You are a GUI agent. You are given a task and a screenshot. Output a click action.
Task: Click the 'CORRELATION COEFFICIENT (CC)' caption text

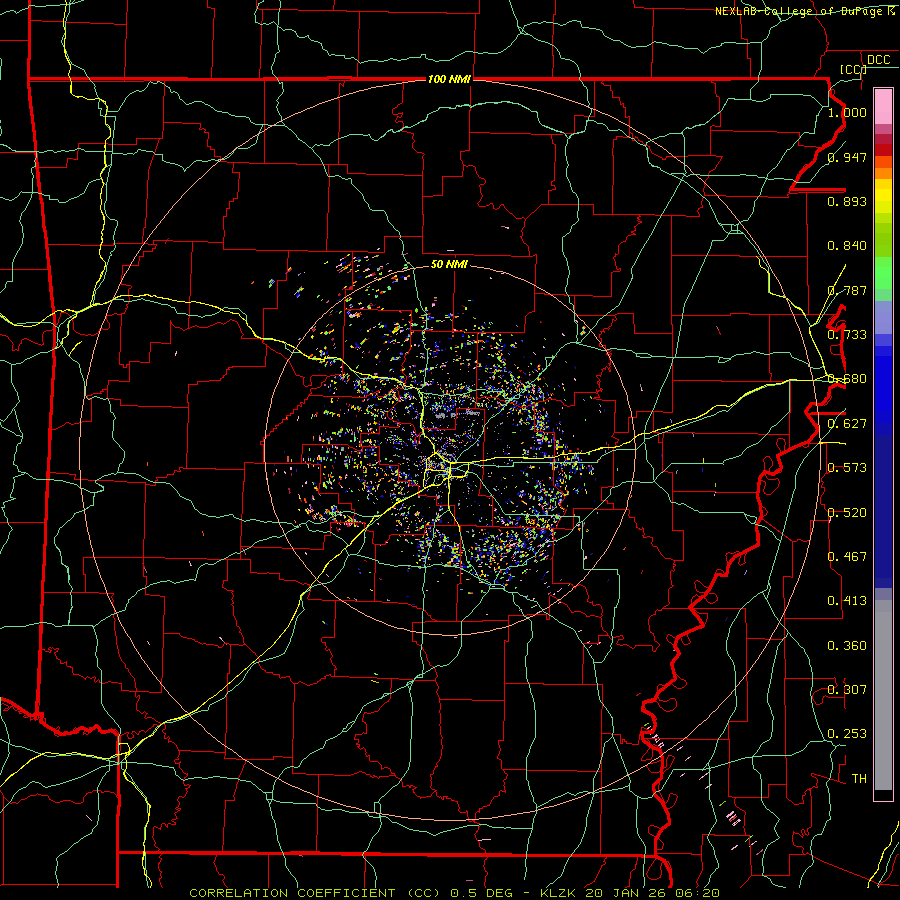click(316, 893)
